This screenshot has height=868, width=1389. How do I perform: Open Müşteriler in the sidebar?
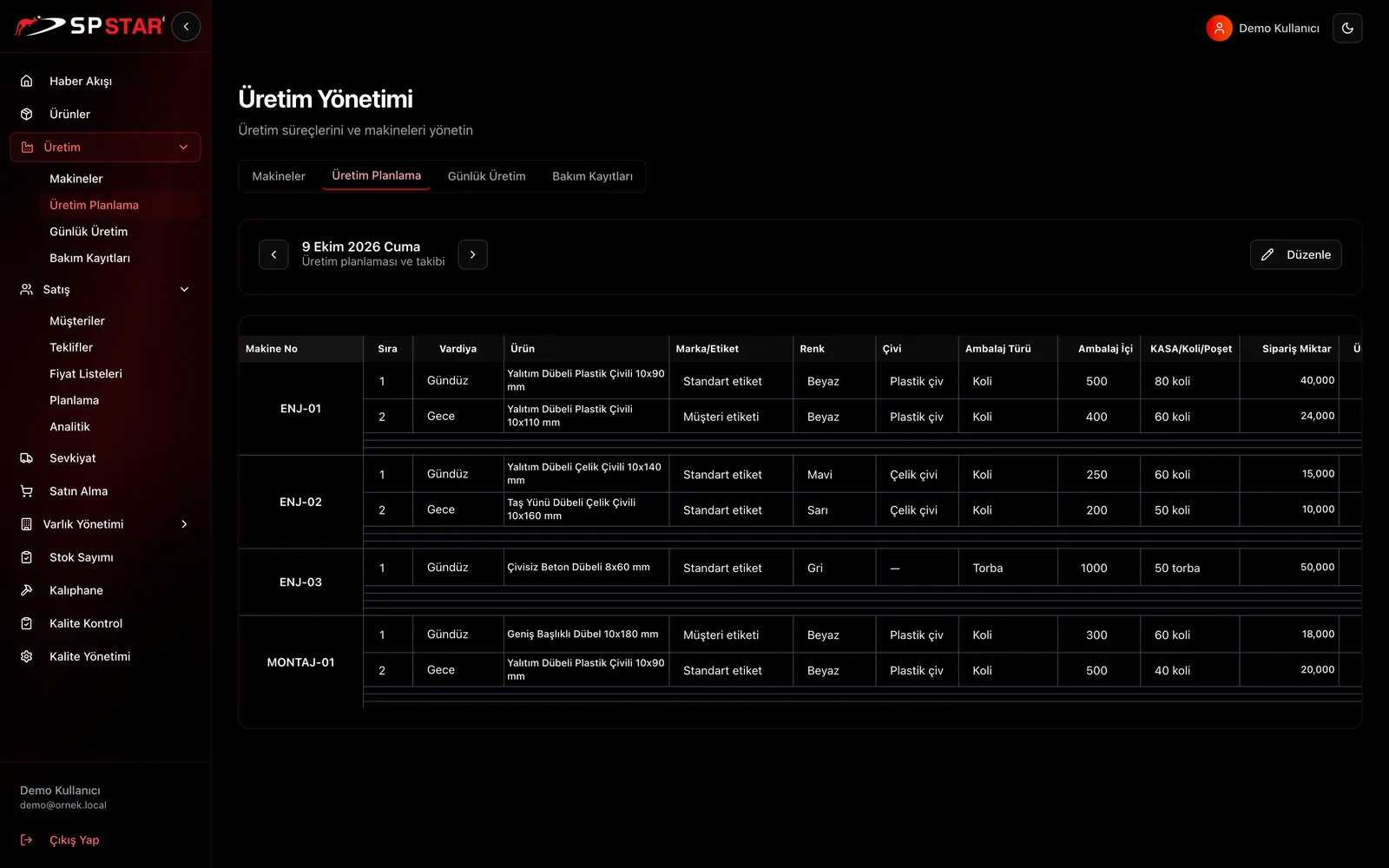[120, 321]
